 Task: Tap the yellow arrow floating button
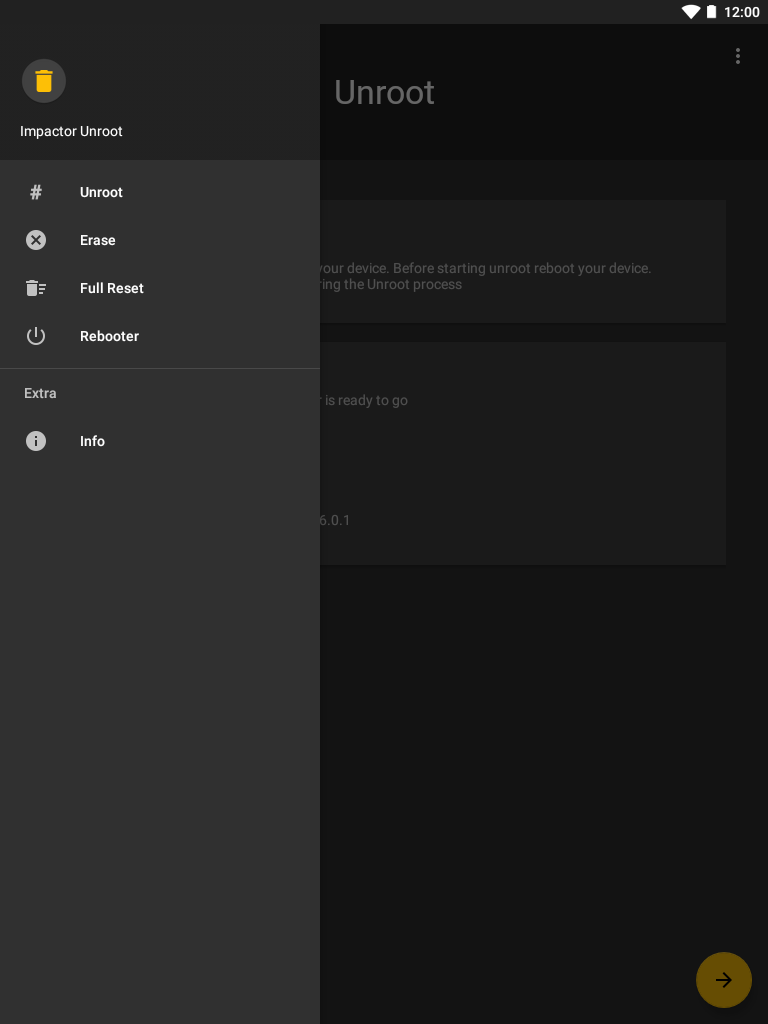point(724,980)
